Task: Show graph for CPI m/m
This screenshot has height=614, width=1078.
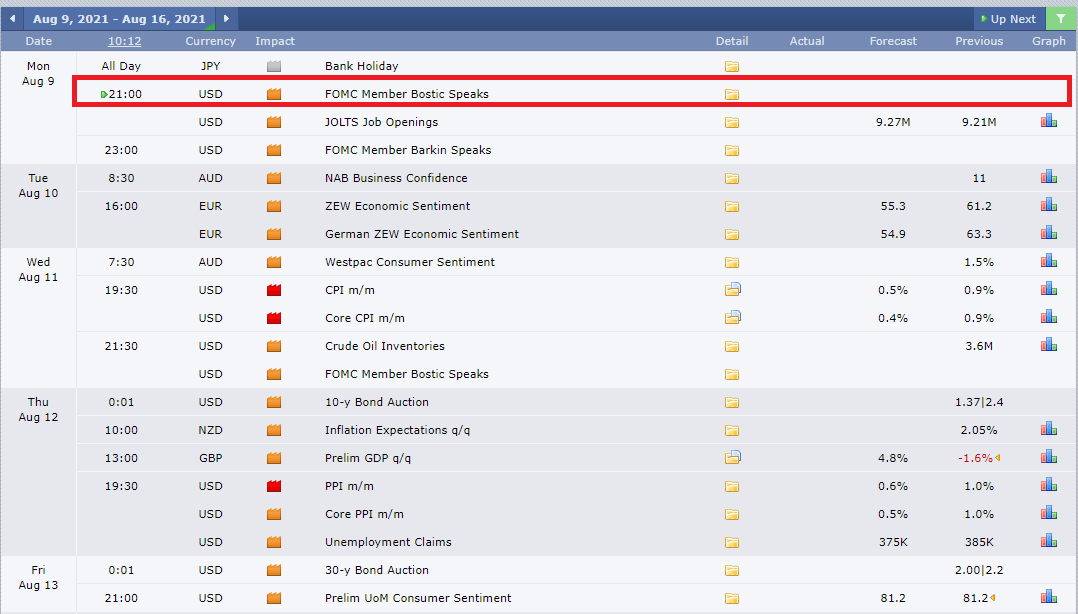Action: 1048,289
